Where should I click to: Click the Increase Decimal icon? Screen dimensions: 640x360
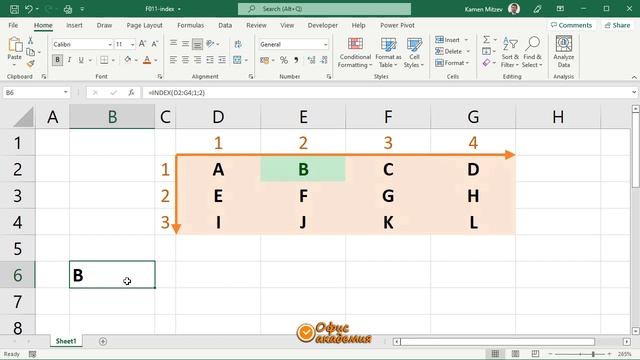(x=311, y=60)
